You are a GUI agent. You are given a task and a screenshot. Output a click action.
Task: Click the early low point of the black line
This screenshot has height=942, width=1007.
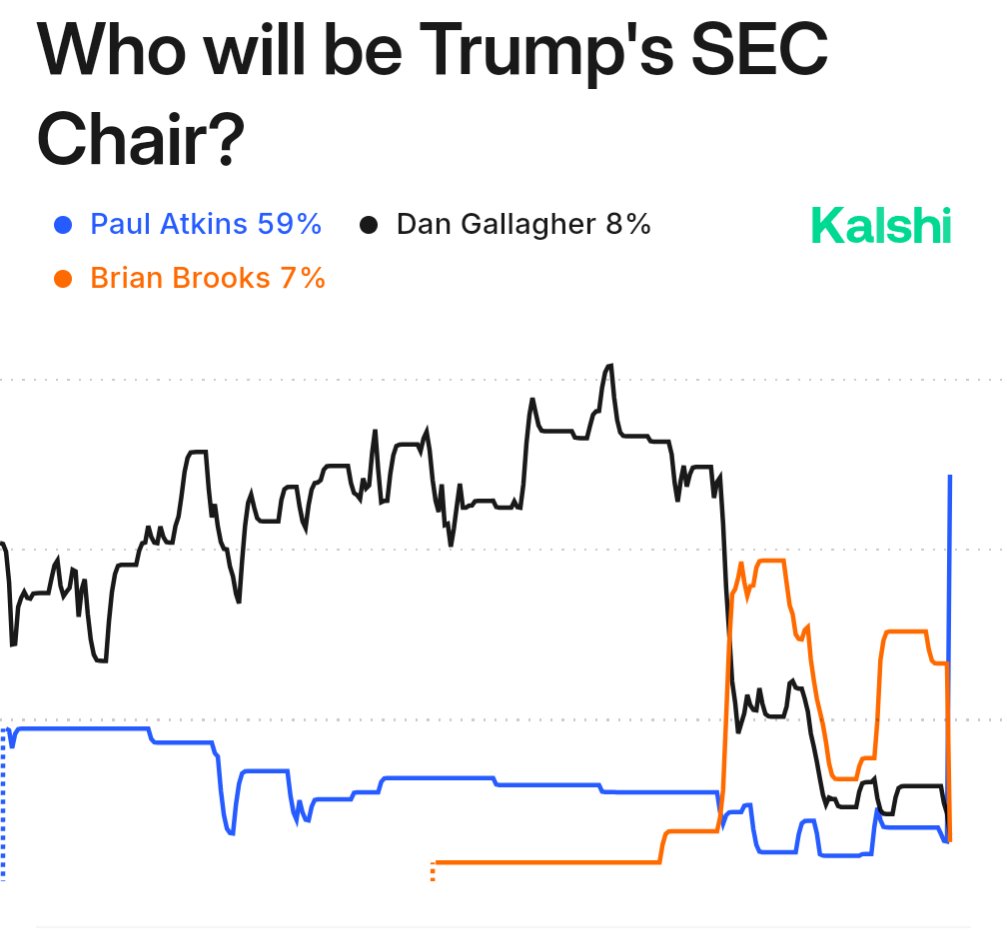tap(99, 660)
